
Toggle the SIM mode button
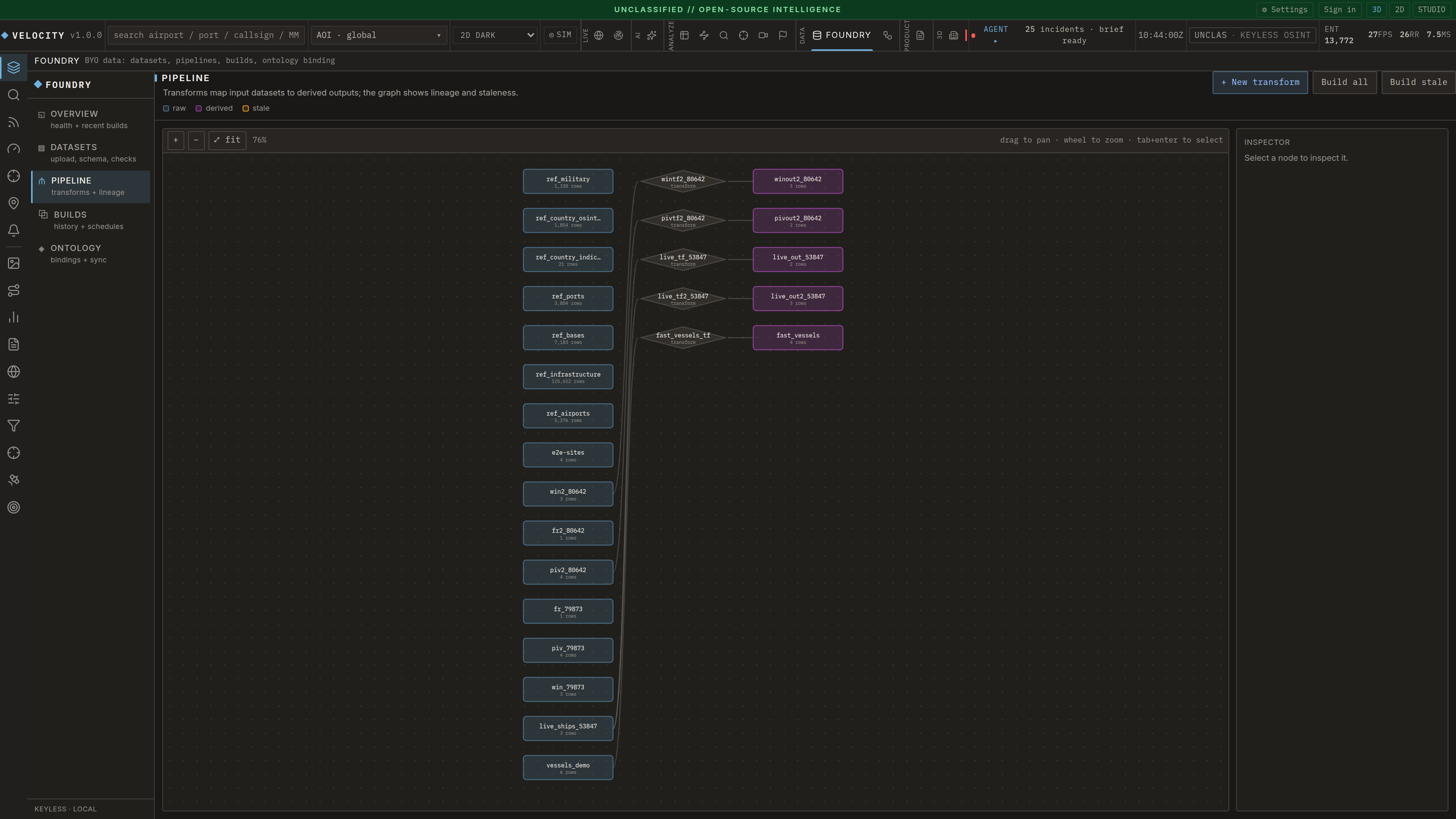coord(560,35)
